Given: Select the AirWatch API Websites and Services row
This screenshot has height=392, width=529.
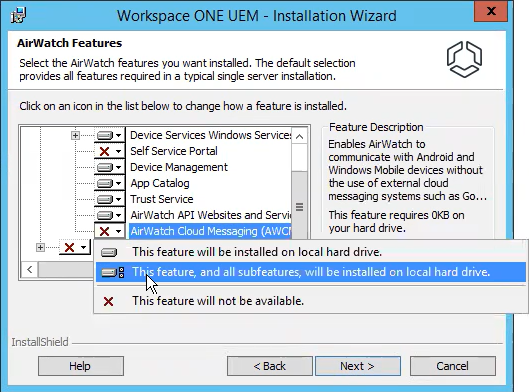Looking at the screenshot, I should tap(210, 215).
